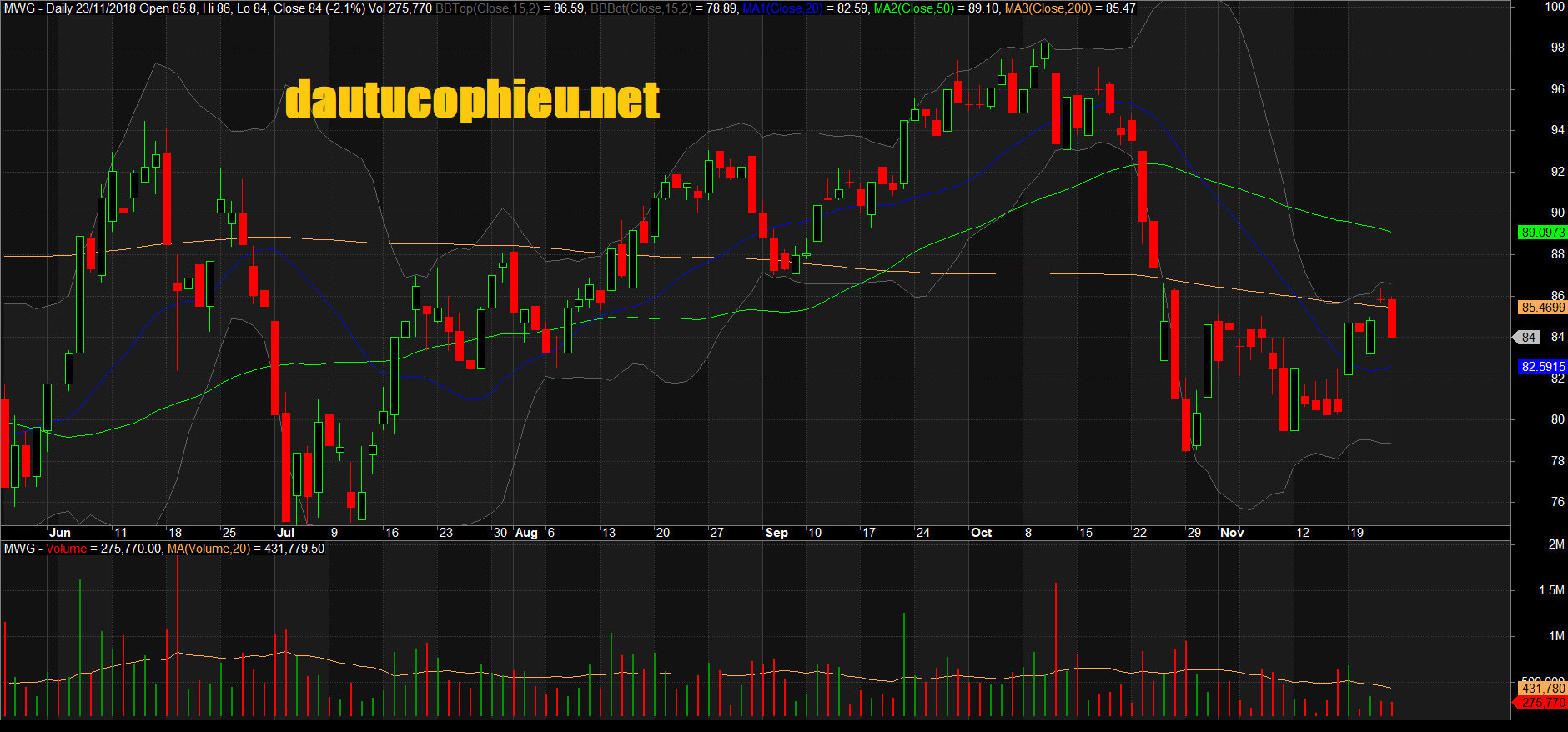
Task: Click the Jul month marker on time axis
Action: [x=285, y=533]
